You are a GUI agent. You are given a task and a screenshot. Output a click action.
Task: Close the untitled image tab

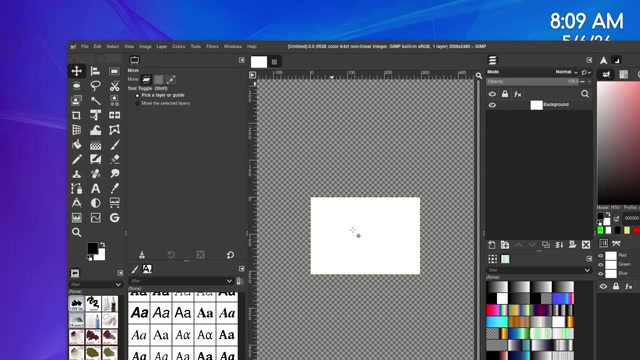274,62
